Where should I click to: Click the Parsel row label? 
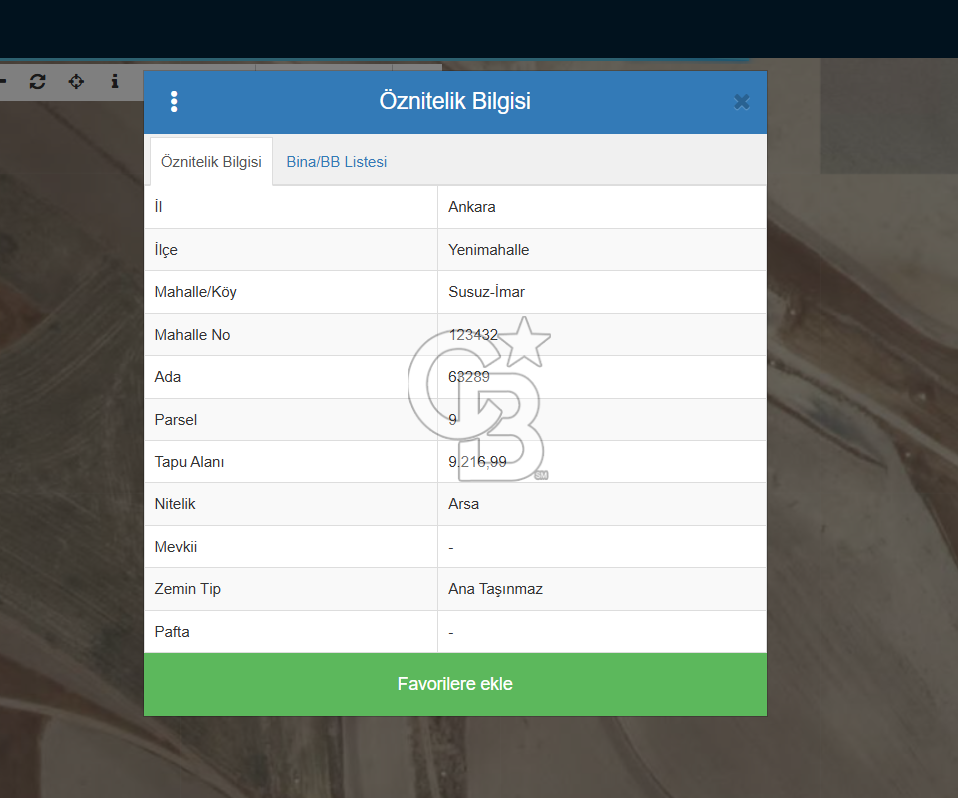point(175,420)
